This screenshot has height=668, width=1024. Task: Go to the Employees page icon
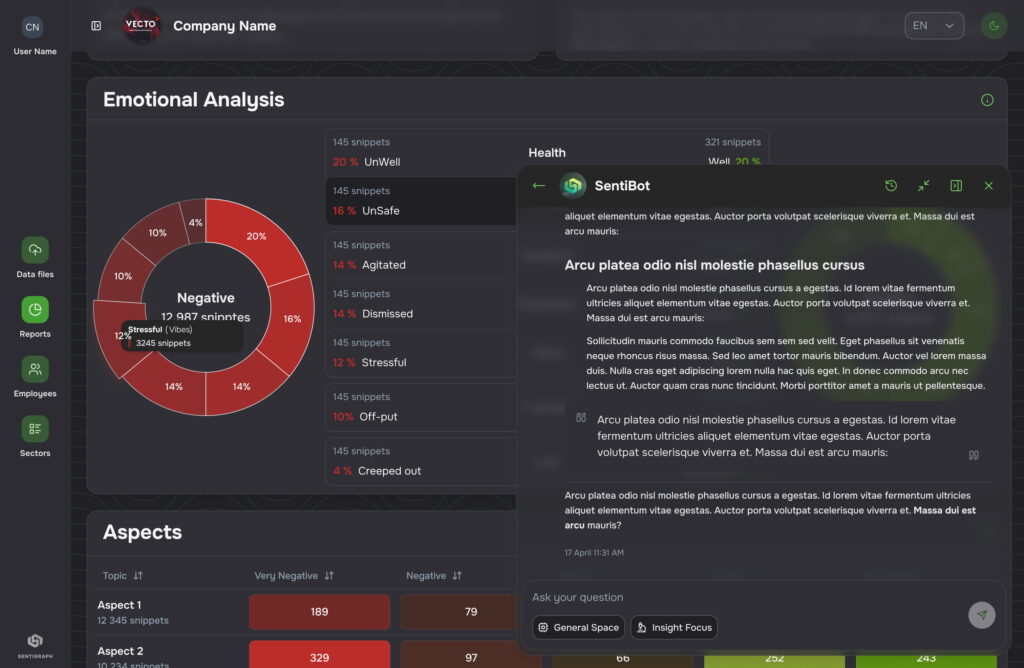coord(35,370)
